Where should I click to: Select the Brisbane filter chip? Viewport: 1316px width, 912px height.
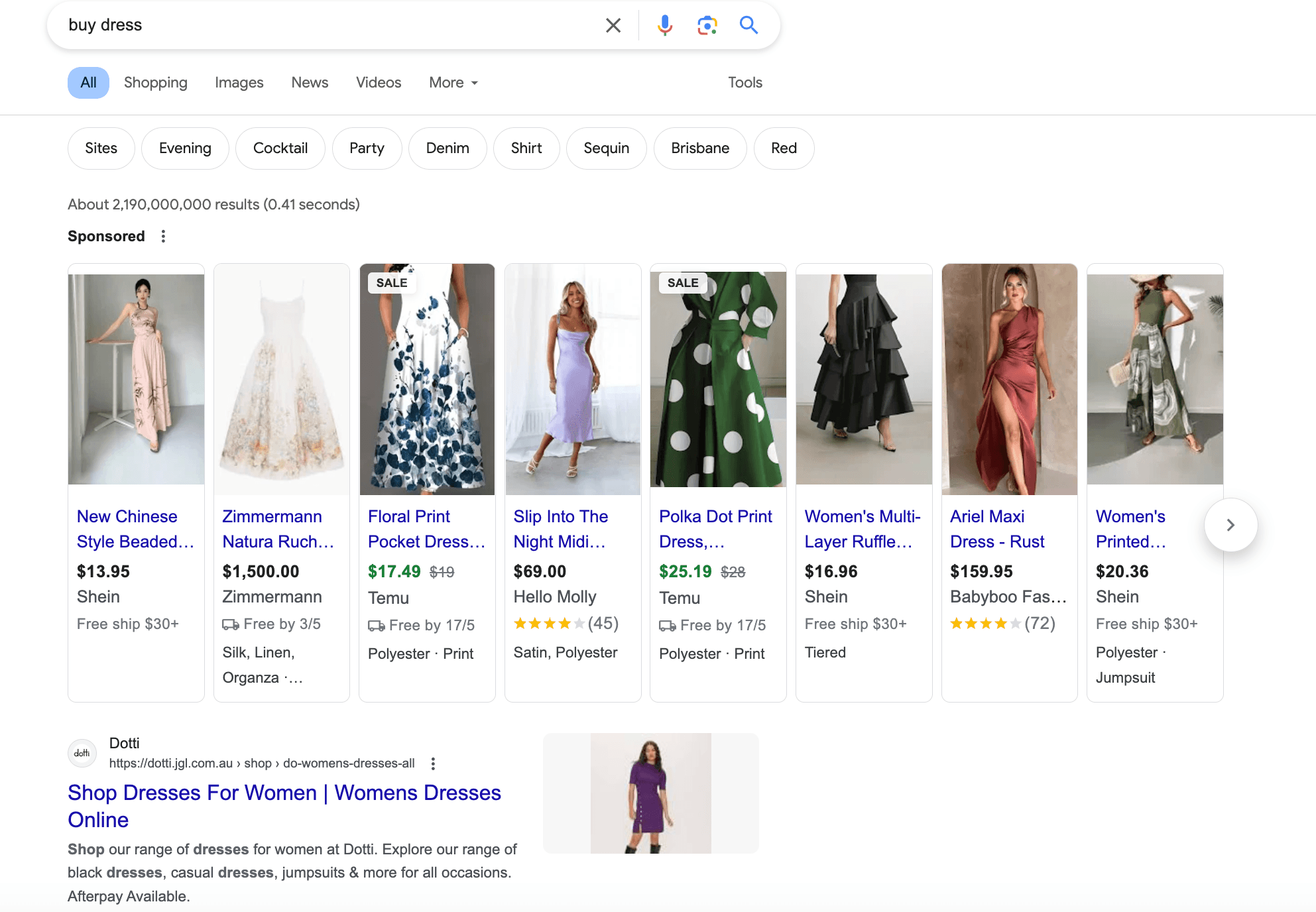(700, 148)
